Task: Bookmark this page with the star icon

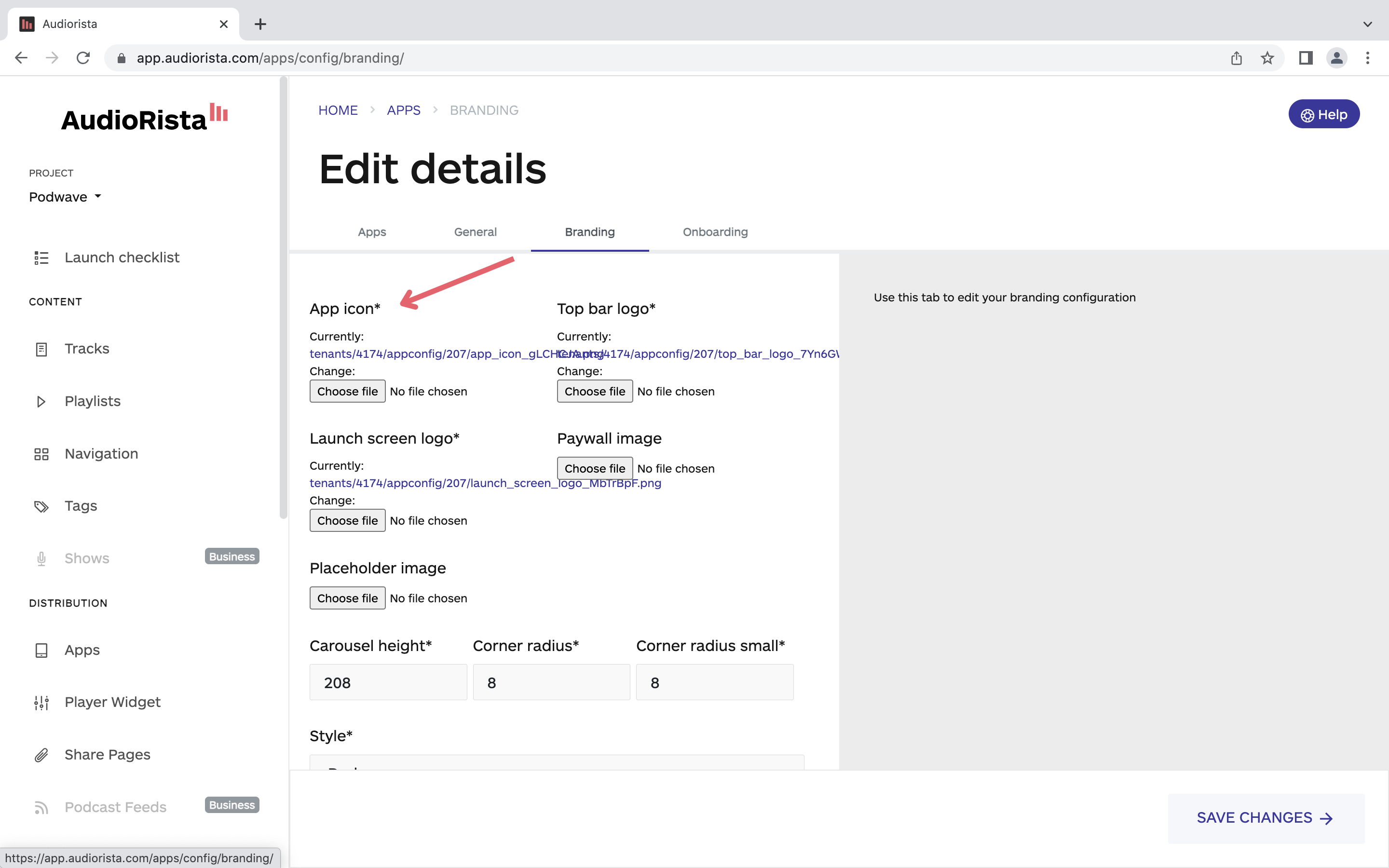Action: tap(1267, 58)
